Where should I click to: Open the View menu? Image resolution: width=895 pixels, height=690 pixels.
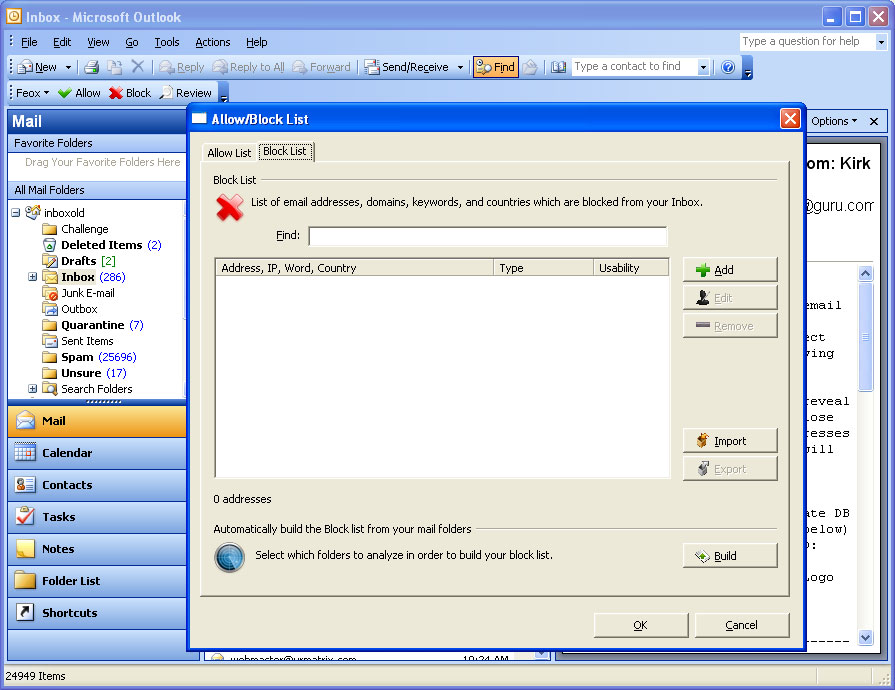click(x=98, y=42)
